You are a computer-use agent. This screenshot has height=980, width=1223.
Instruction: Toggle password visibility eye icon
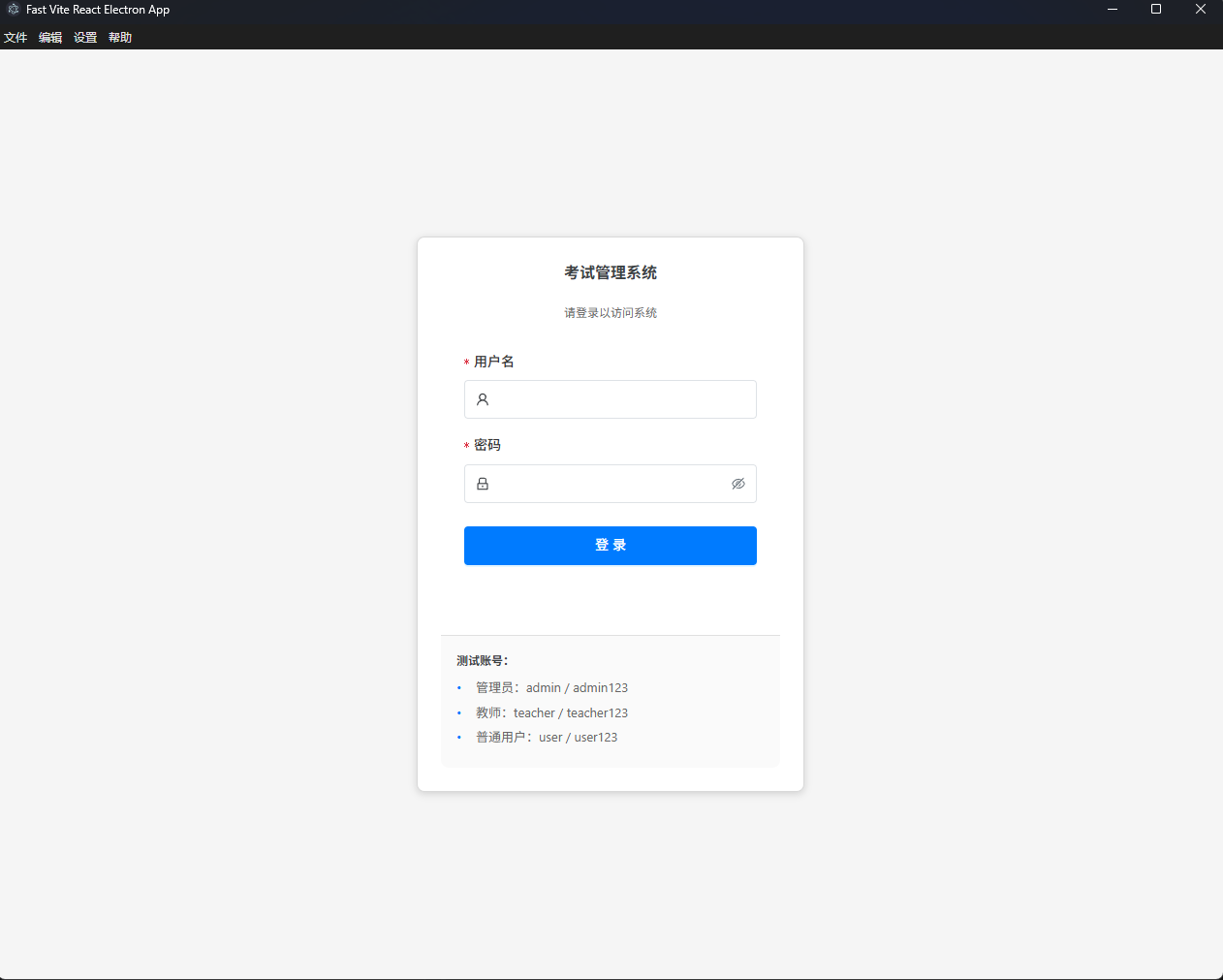coord(738,484)
